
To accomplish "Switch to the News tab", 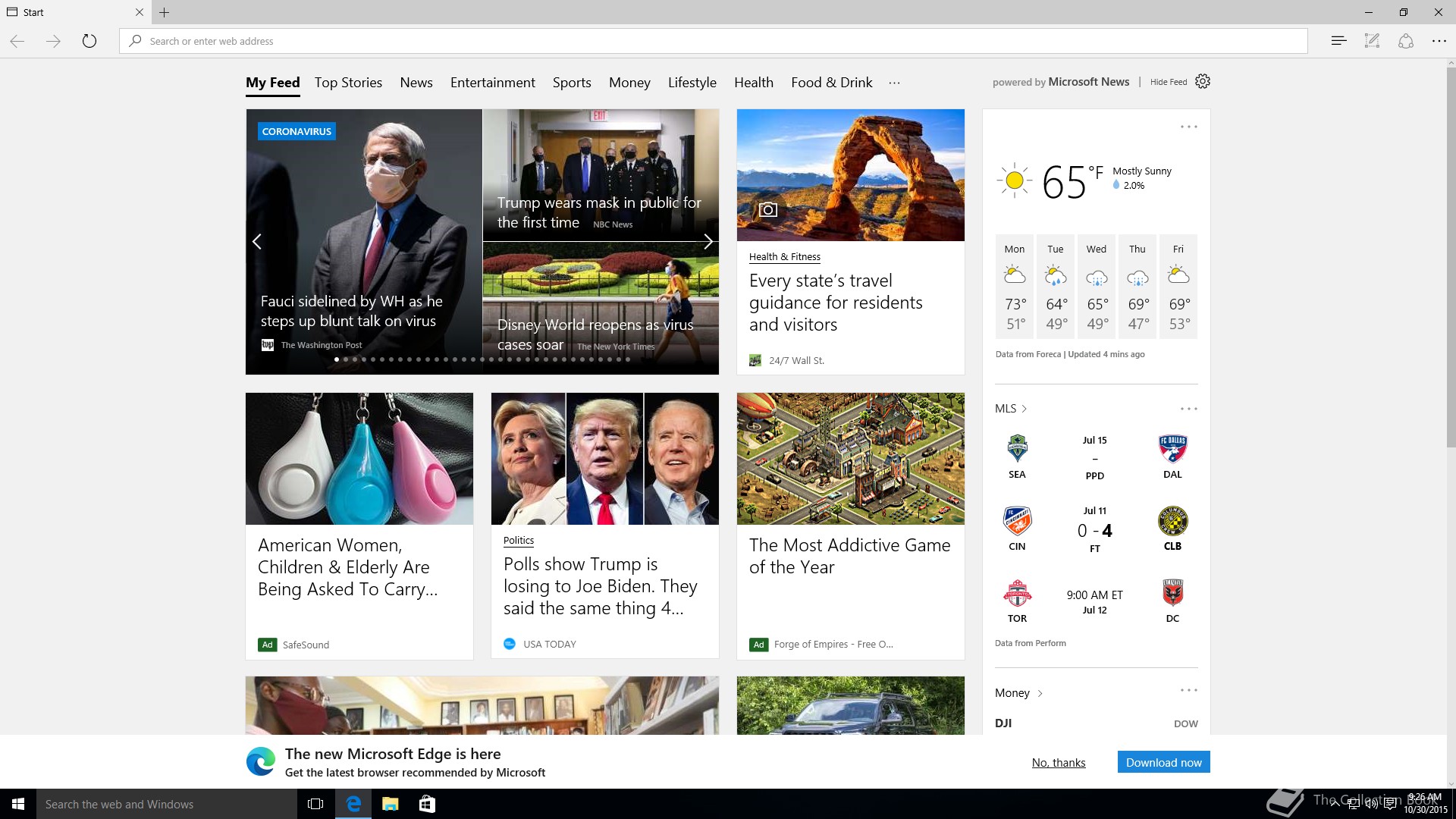I will tap(416, 83).
